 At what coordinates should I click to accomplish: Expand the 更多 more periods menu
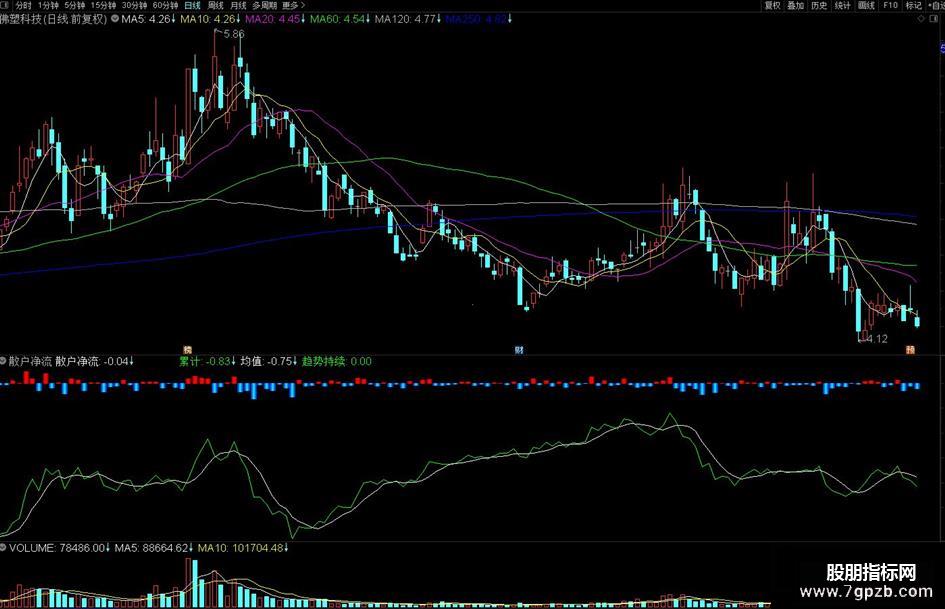tap(294, 5)
